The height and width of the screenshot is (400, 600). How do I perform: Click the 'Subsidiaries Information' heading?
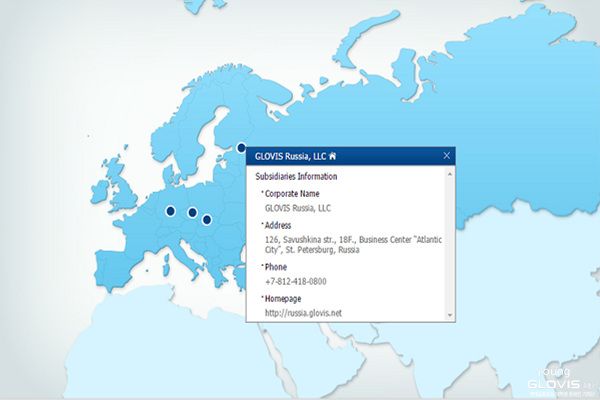[x=296, y=176]
